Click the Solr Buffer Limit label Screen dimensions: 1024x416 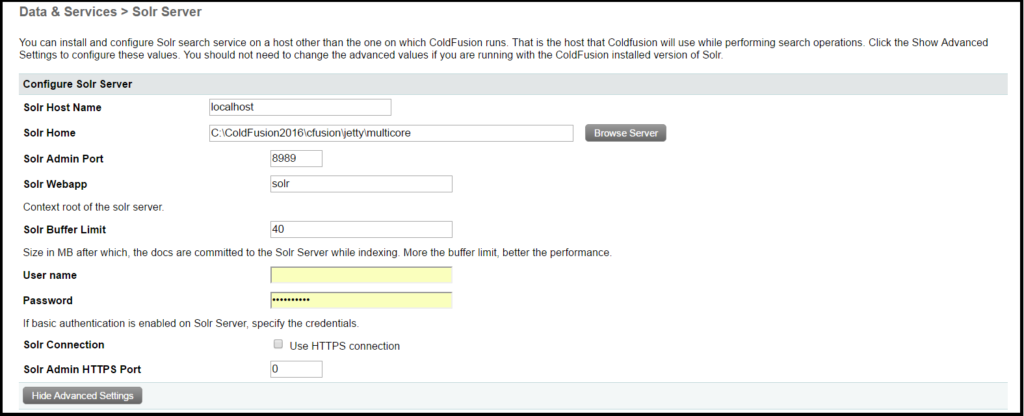point(65,230)
